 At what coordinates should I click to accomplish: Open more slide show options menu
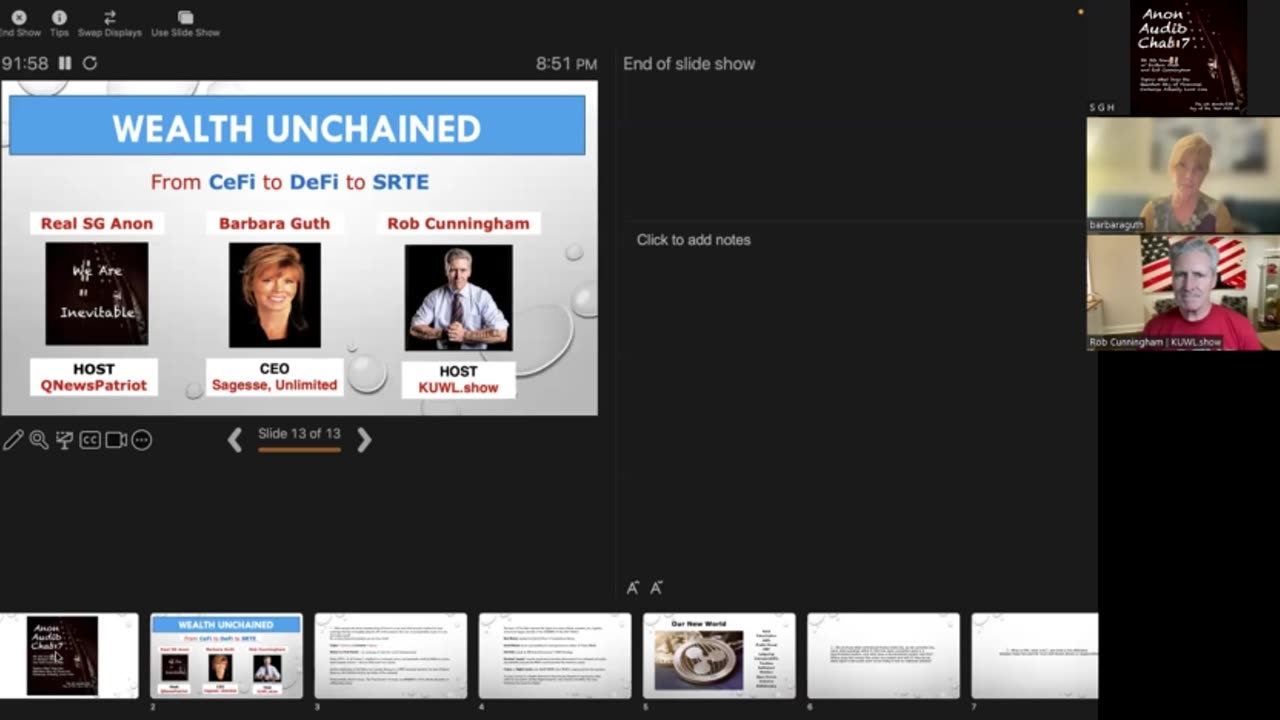pyautogui.click(x=142, y=440)
